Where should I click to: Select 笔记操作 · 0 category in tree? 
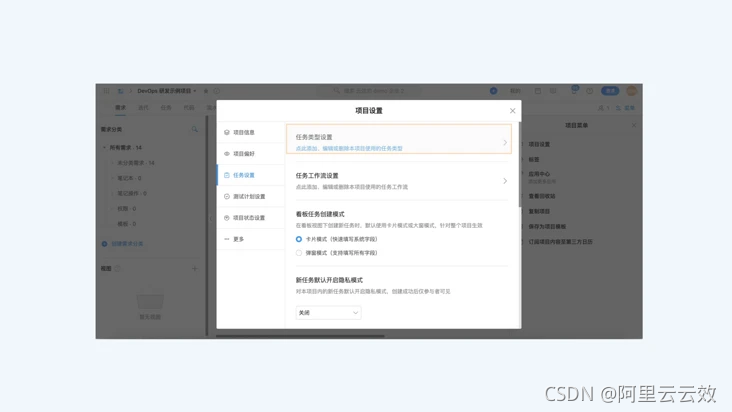point(132,193)
